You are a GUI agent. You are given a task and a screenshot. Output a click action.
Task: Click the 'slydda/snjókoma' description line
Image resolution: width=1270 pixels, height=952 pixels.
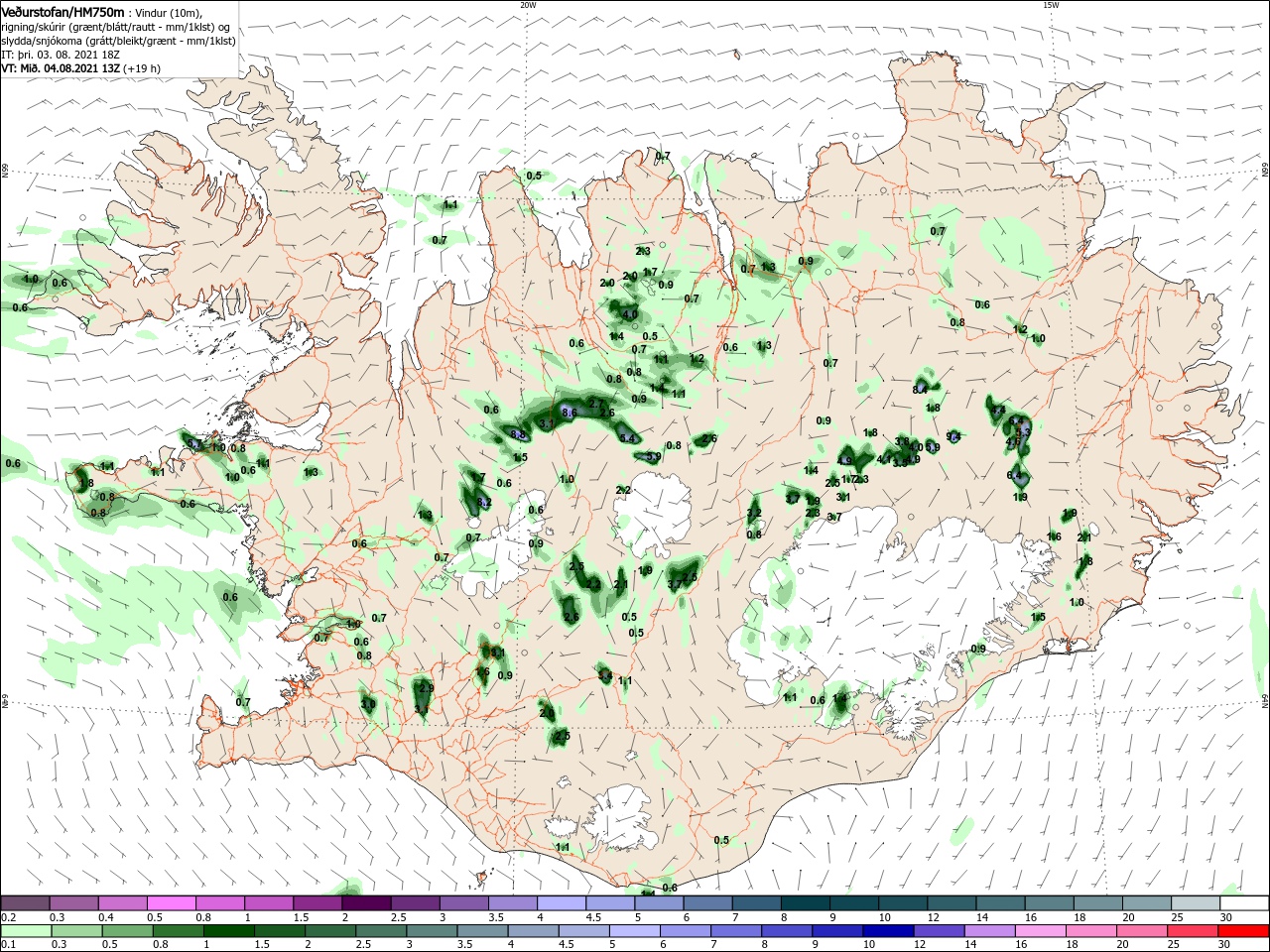click(117, 41)
